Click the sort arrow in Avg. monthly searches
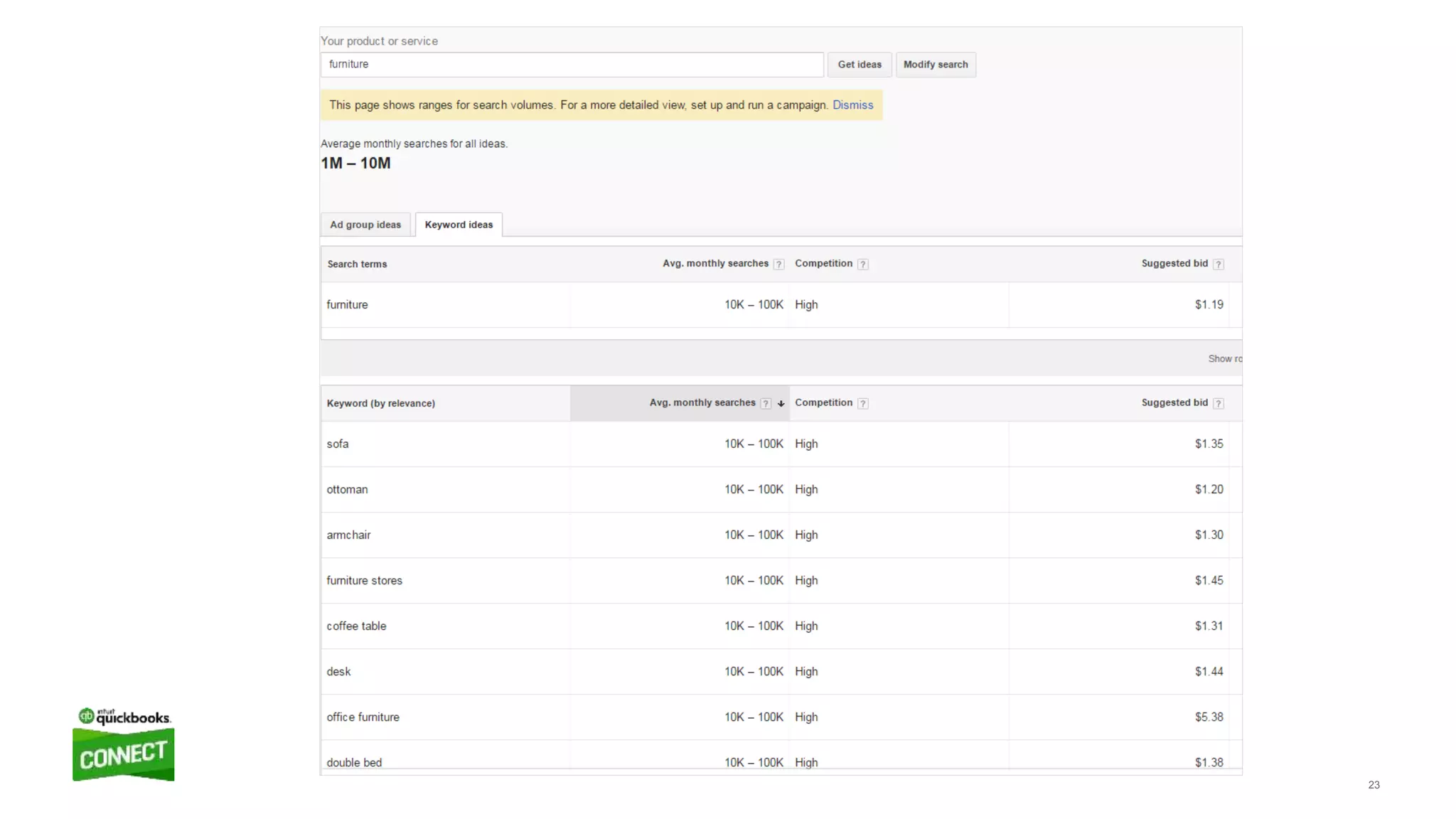The image size is (1456, 819). pyautogui.click(x=781, y=404)
